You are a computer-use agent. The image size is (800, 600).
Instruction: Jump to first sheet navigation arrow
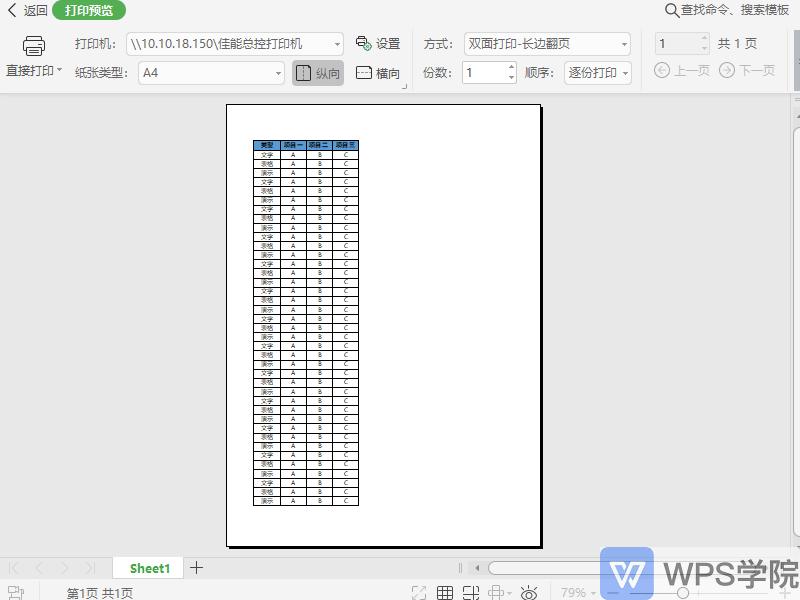pyautogui.click(x=14, y=568)
